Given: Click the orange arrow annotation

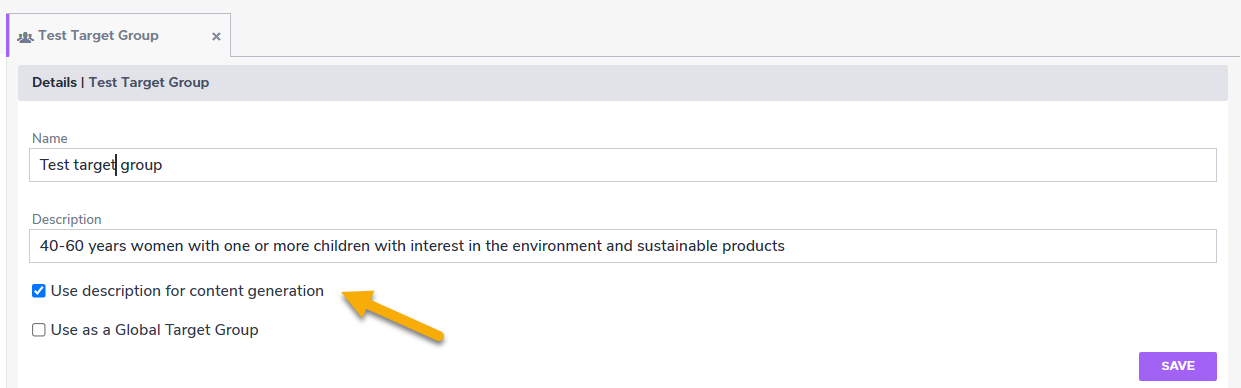Looking at the screenshot, I should click(393, 315).
